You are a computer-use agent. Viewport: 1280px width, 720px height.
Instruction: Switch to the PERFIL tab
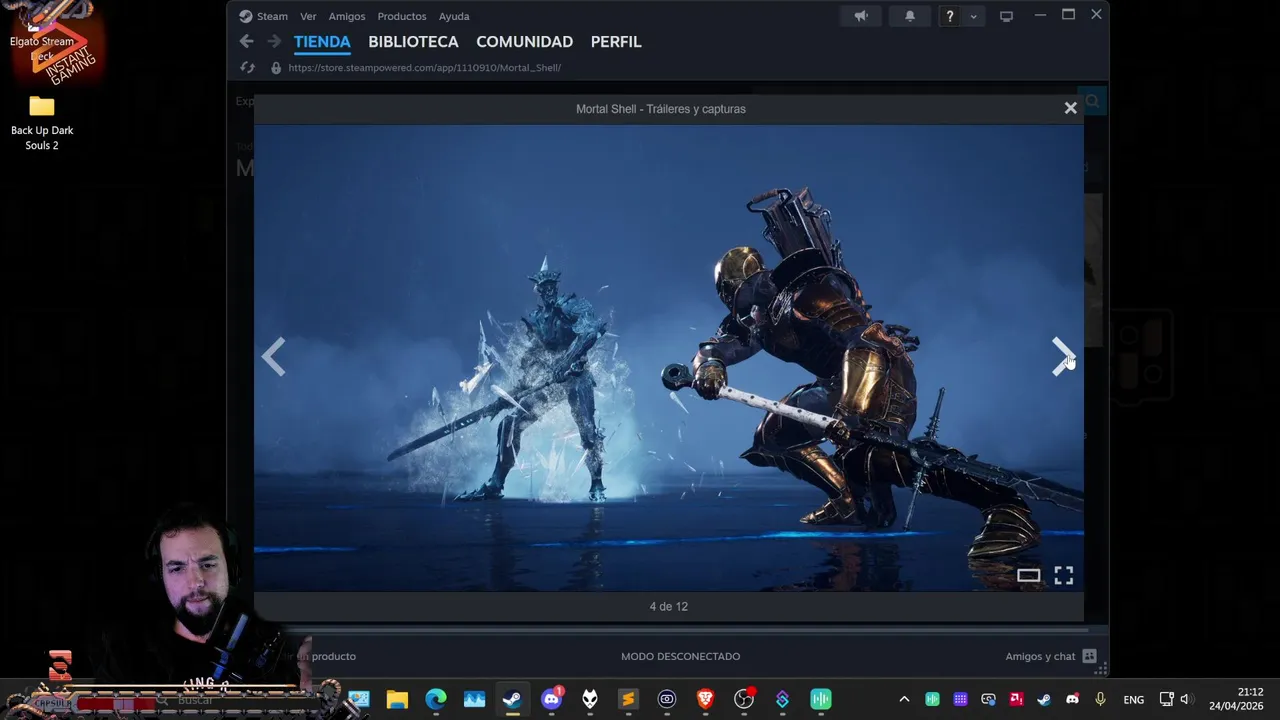tap(616, 42)
